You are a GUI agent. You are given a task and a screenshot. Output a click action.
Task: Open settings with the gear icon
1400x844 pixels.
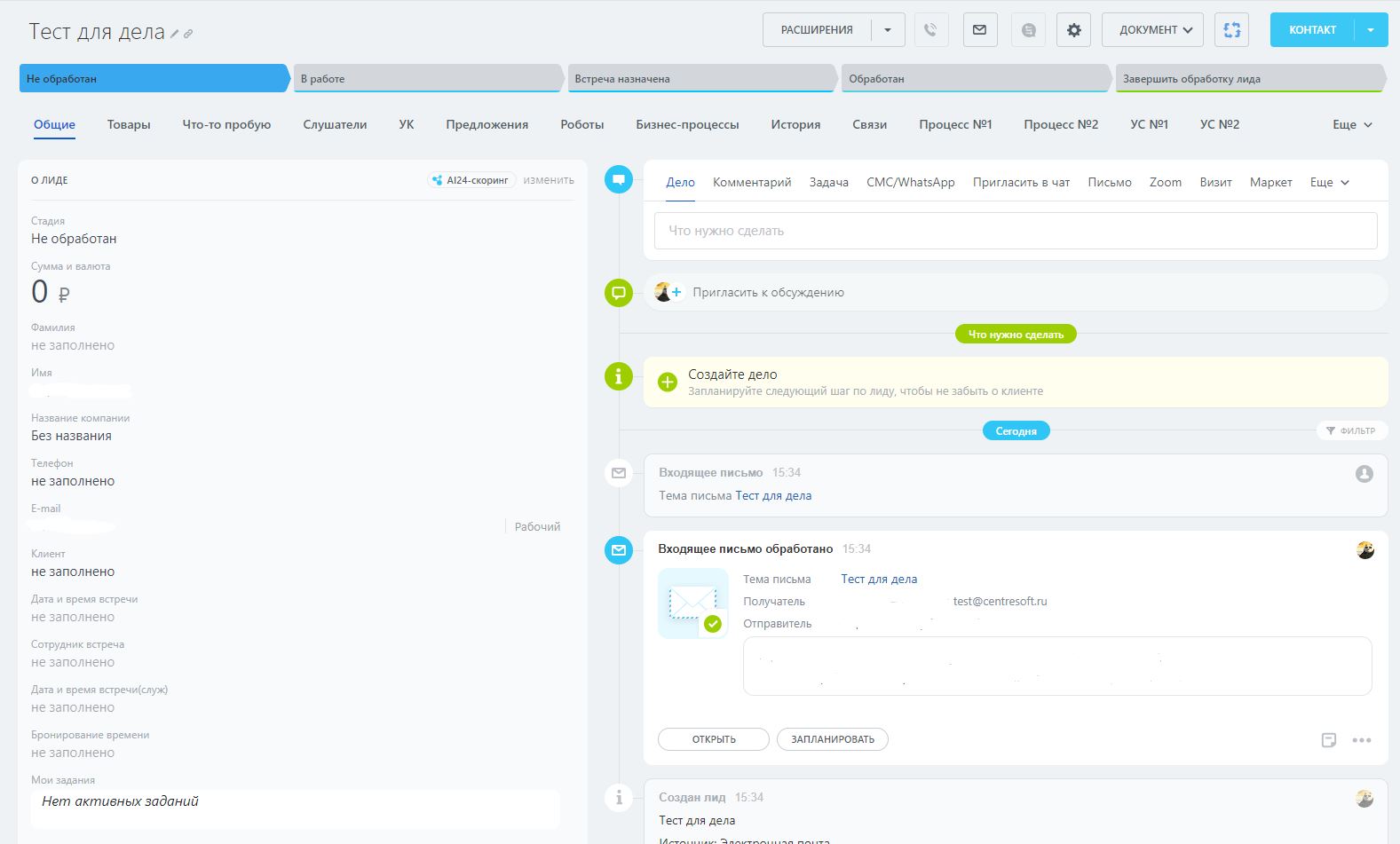pyautogui.click(x=1073, y=30)
